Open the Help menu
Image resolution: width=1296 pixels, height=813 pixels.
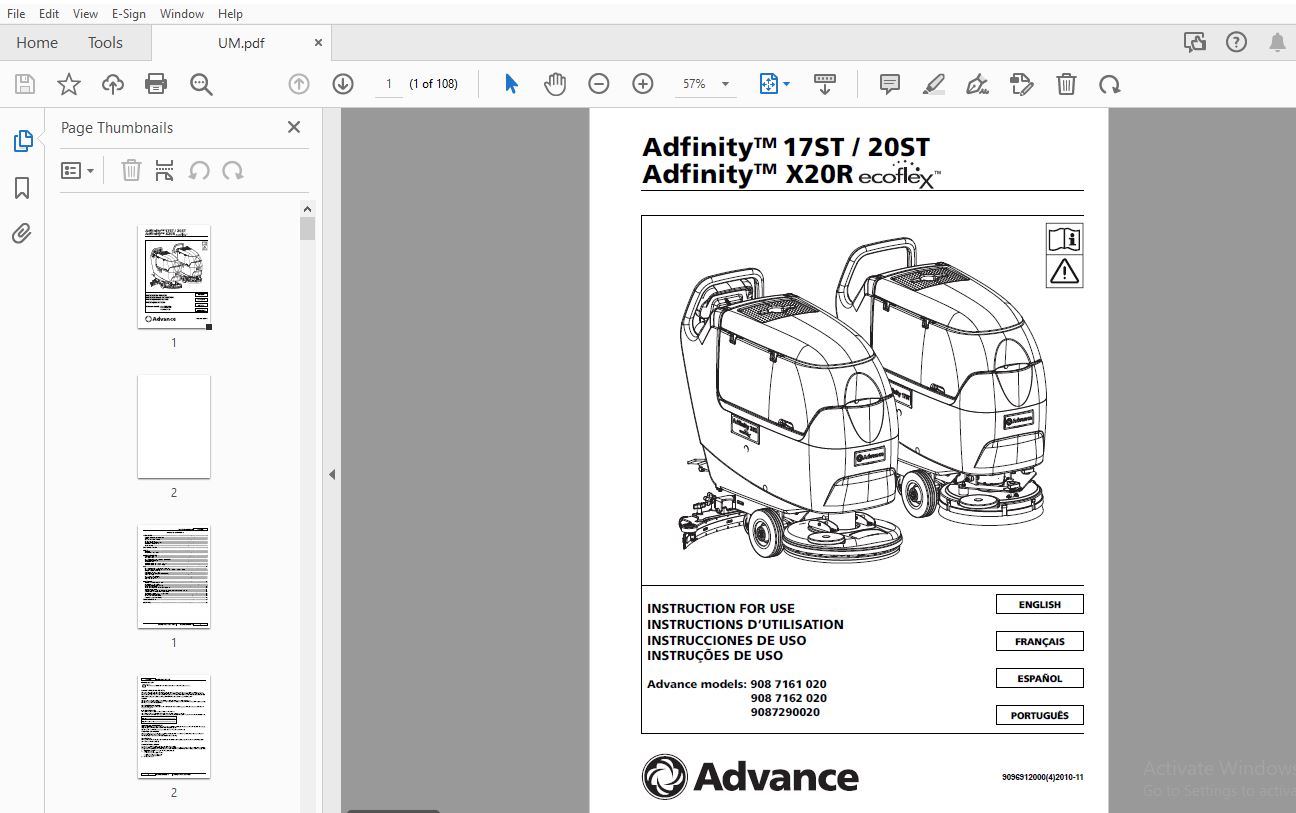(x=230, y=14)
